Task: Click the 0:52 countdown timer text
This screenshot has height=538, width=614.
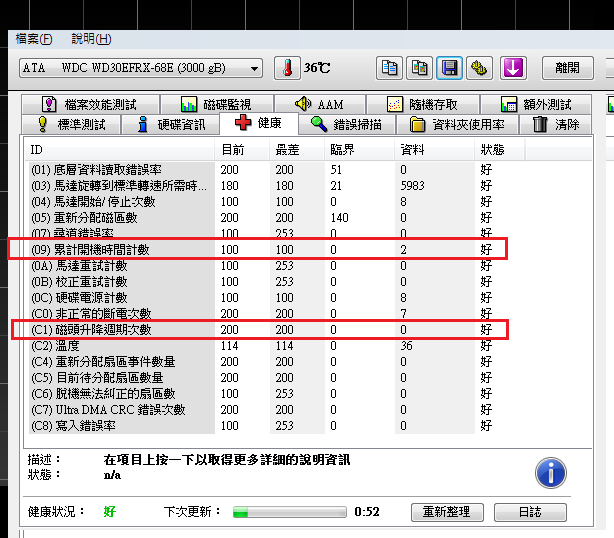Action: tap(367, 512)
